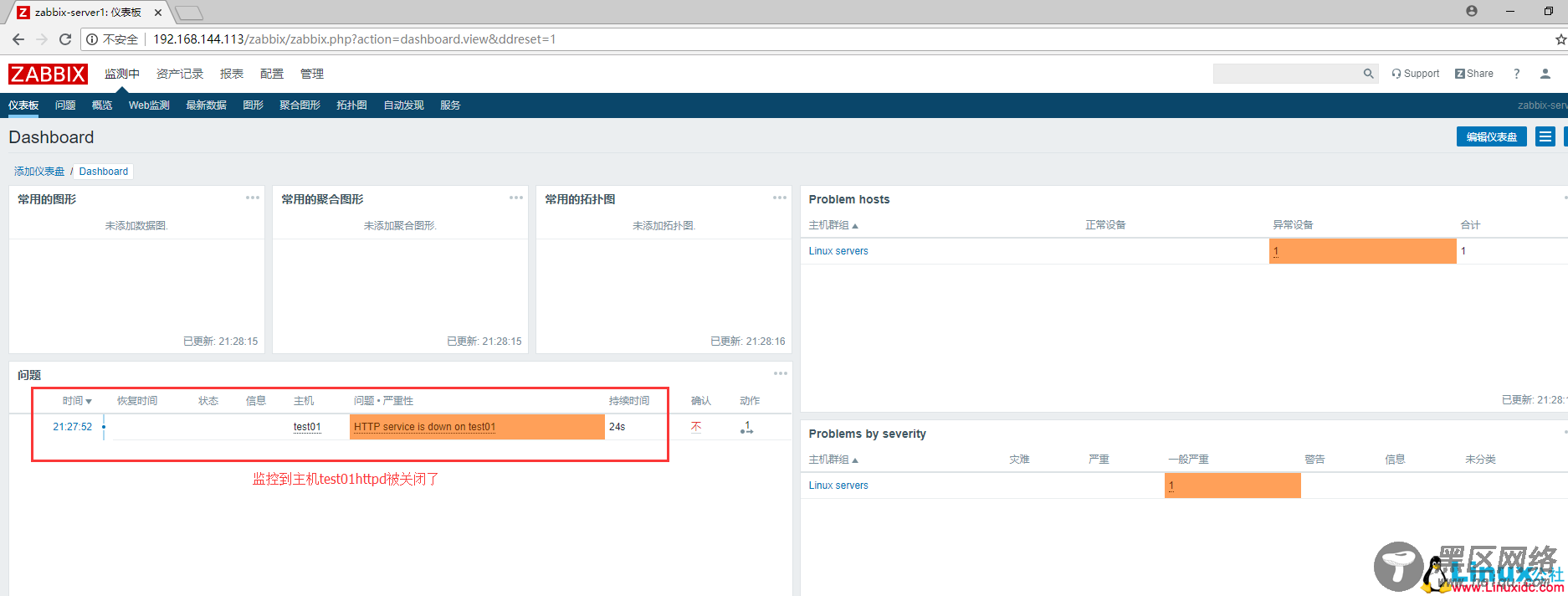Click the Dashboard breadcrumb link

104,172
